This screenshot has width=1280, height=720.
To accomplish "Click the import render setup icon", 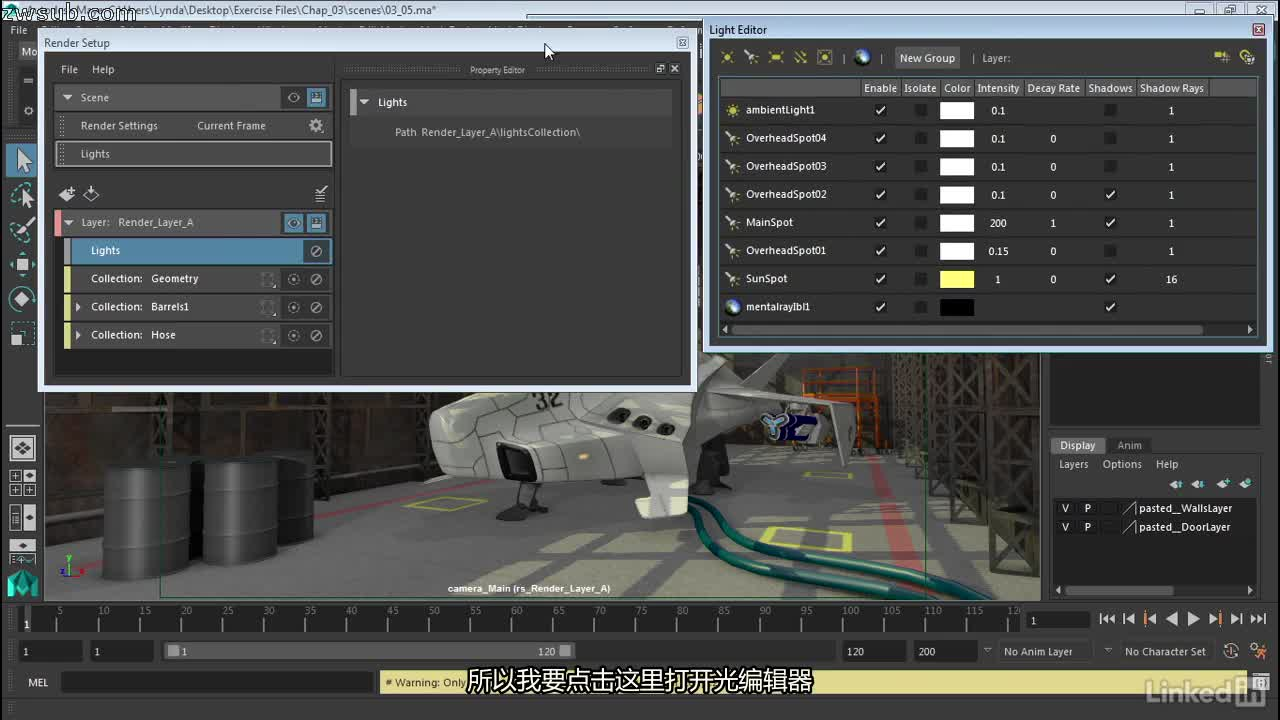I will tap(91, 193).
